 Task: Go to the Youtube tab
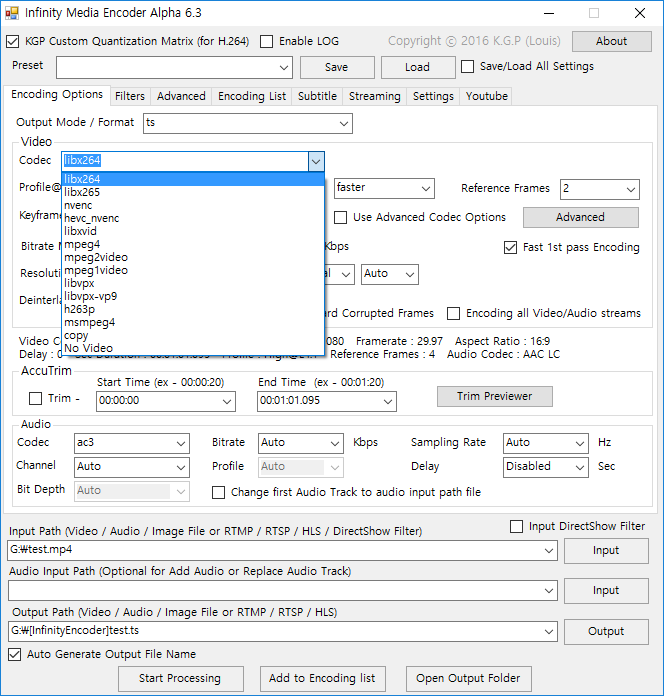[x=486, y=96]
